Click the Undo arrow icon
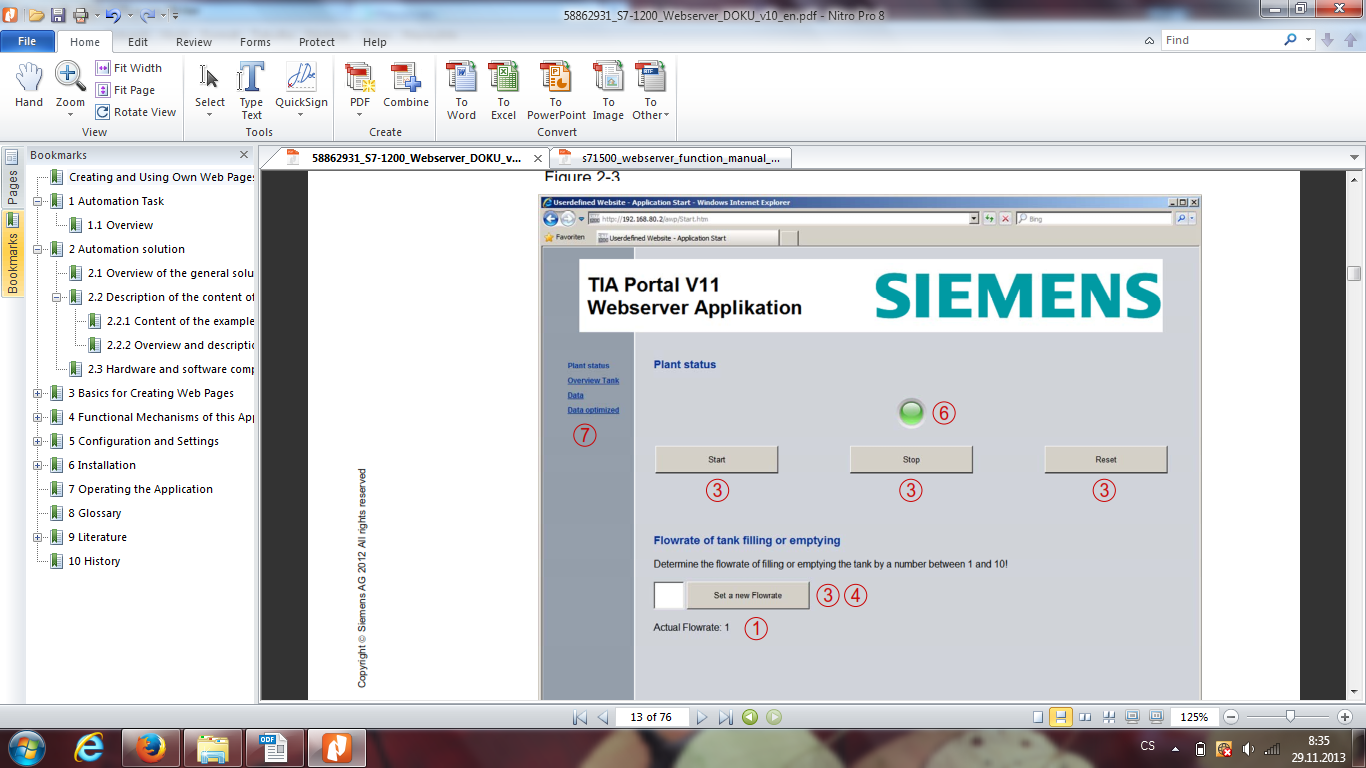Screen dimensions: 1366x768 tap(112, 15)
